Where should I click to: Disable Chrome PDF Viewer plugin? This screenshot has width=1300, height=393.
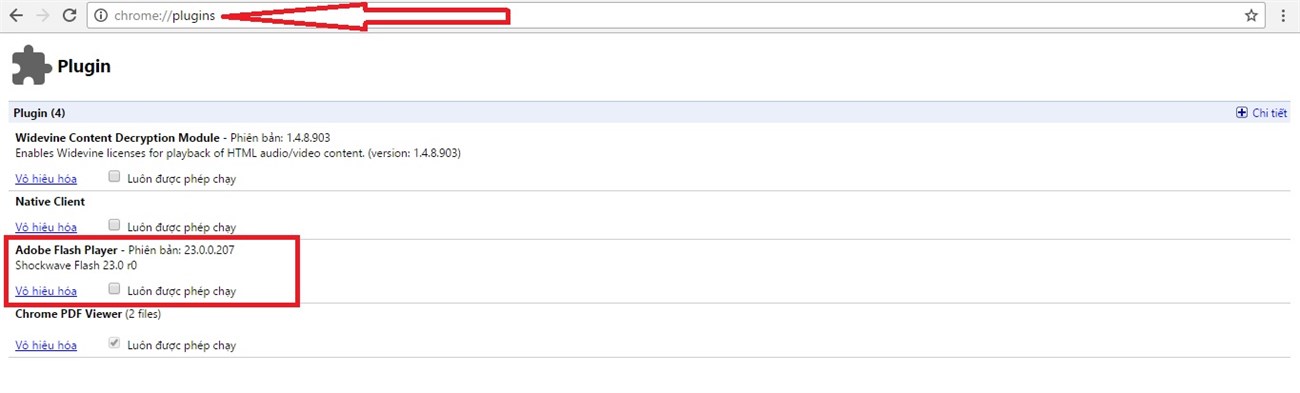pos(46,345)
